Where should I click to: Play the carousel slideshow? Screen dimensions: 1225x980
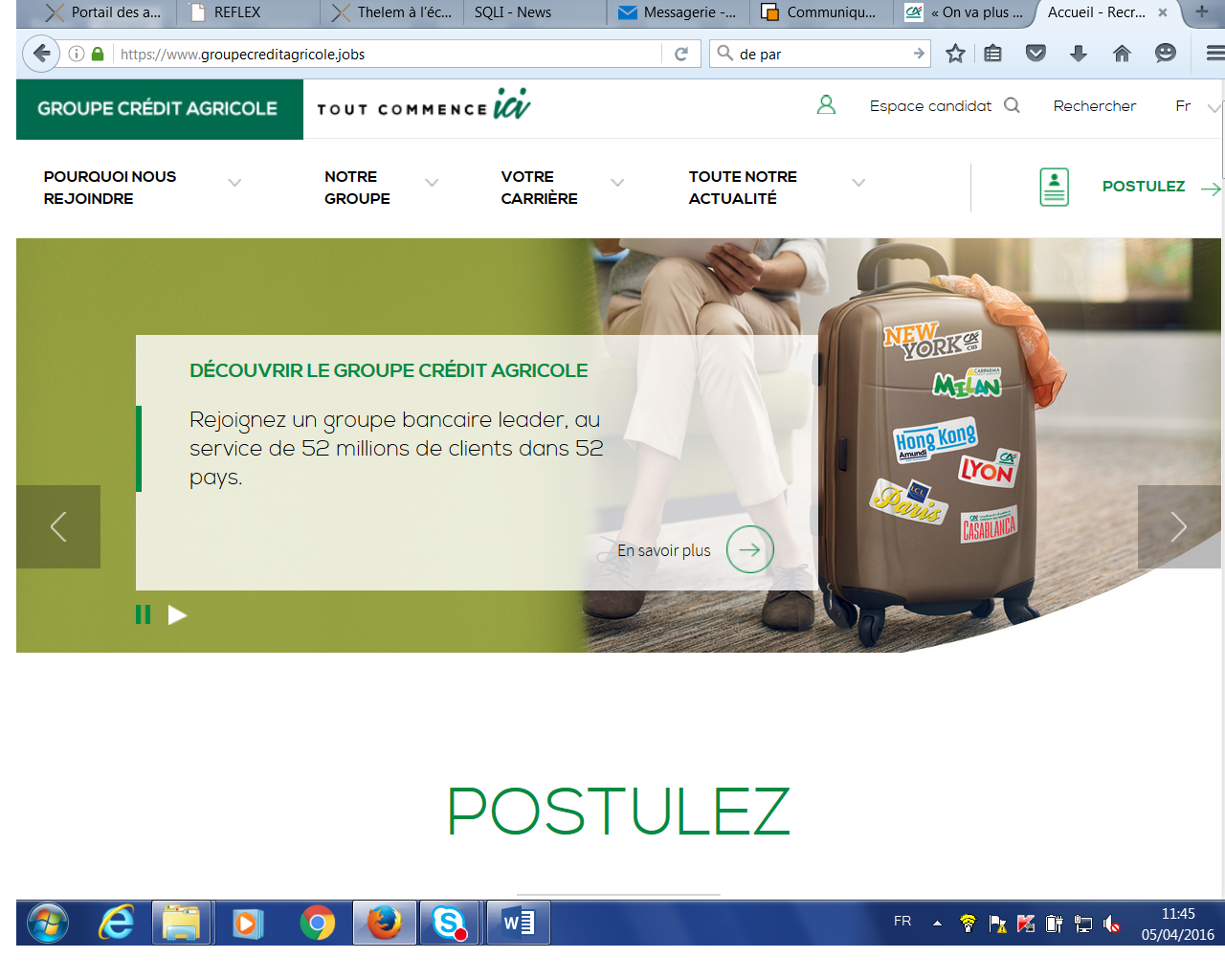point(177,614)
